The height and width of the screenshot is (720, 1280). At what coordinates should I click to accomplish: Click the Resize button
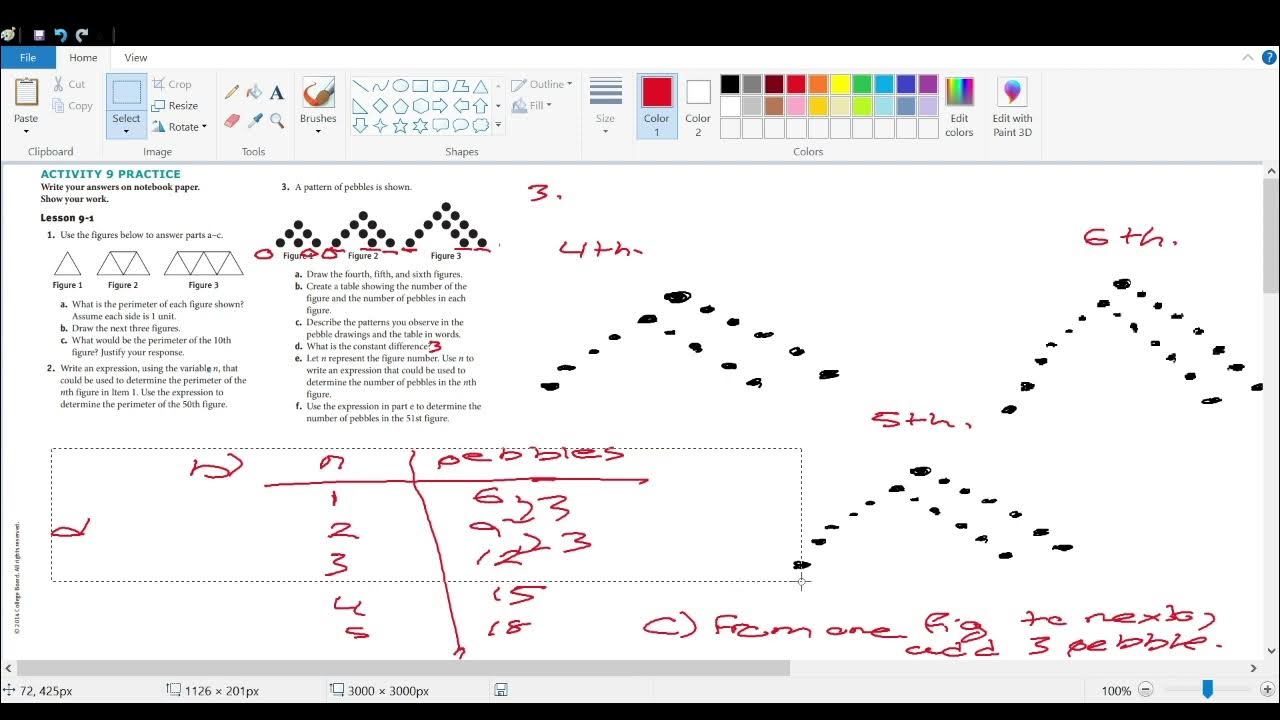pos(175,105)
